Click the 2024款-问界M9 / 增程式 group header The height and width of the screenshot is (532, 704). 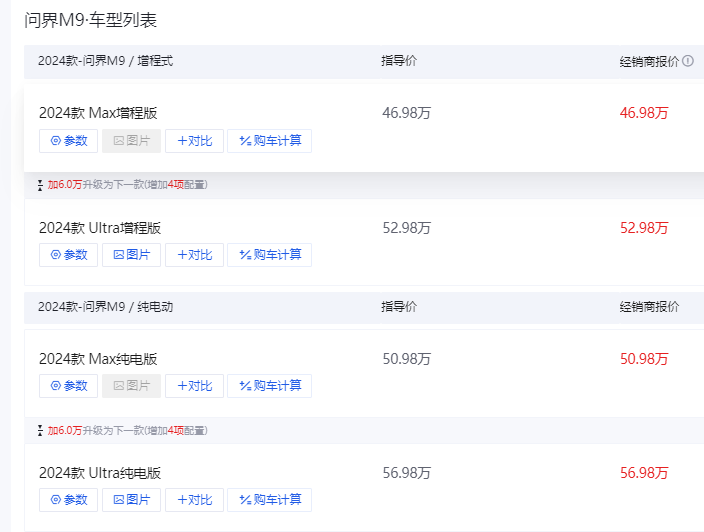(x=106, y=61)
